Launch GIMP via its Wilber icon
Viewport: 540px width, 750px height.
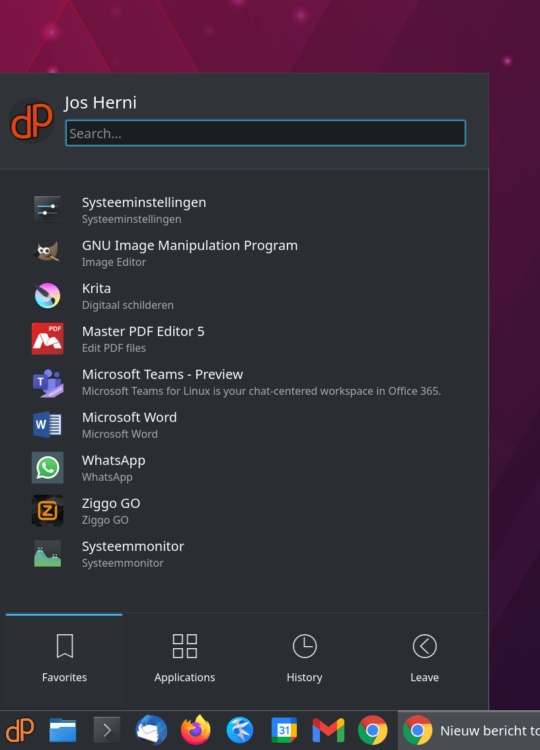(x=47, y=253)
